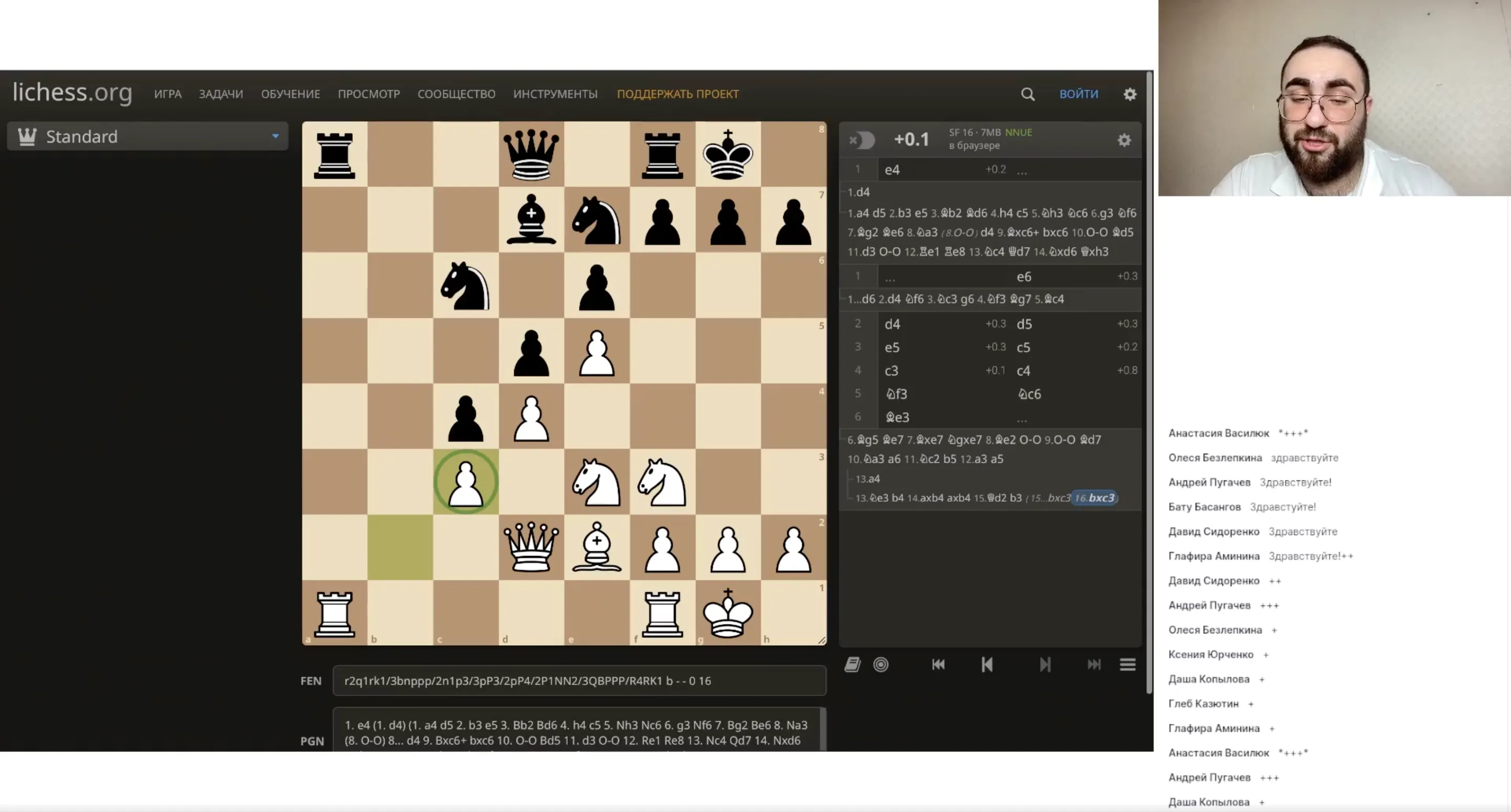The width and height of the screenshot is (1511, 812).
Task: Open the ИНСТРУМЕНТЫ menu
Action: tap(555, 94)
